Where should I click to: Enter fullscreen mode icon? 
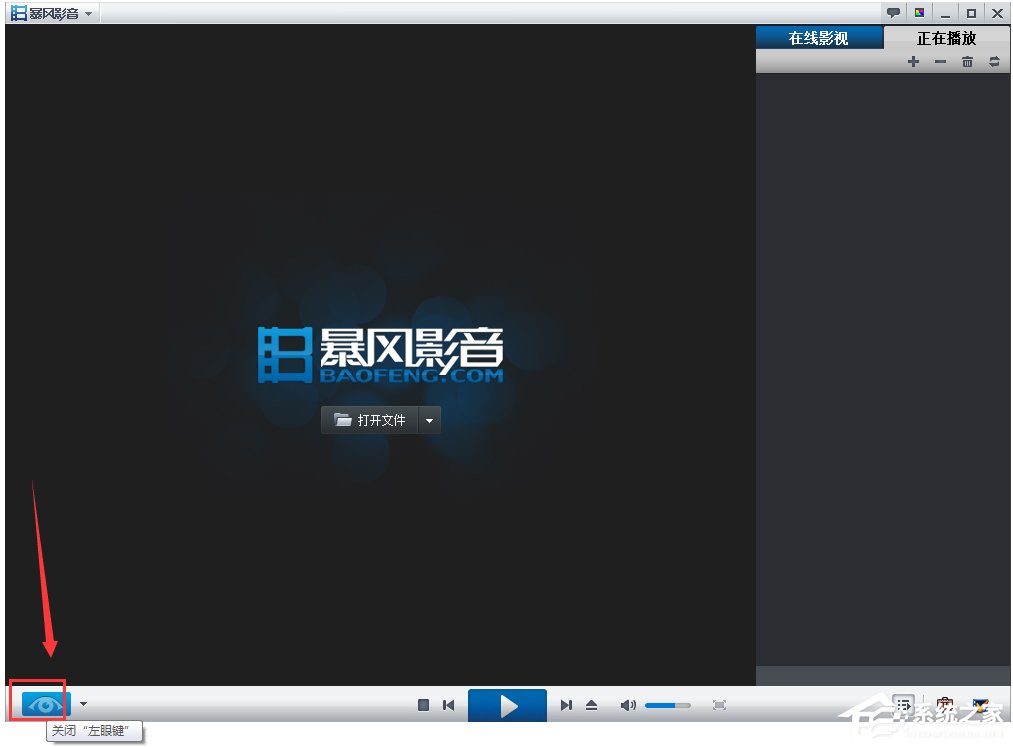pyautogui.click(x=719, y=705)
